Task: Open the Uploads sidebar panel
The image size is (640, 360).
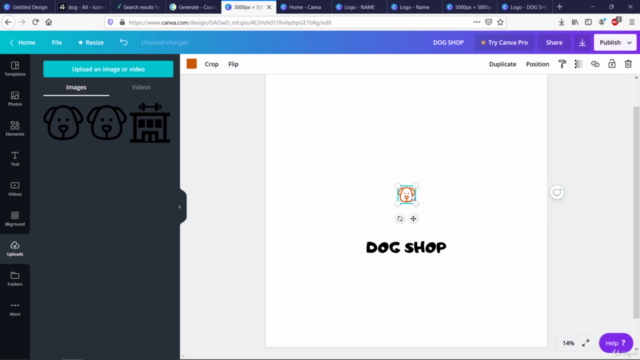Action: [x=15, y=249]
